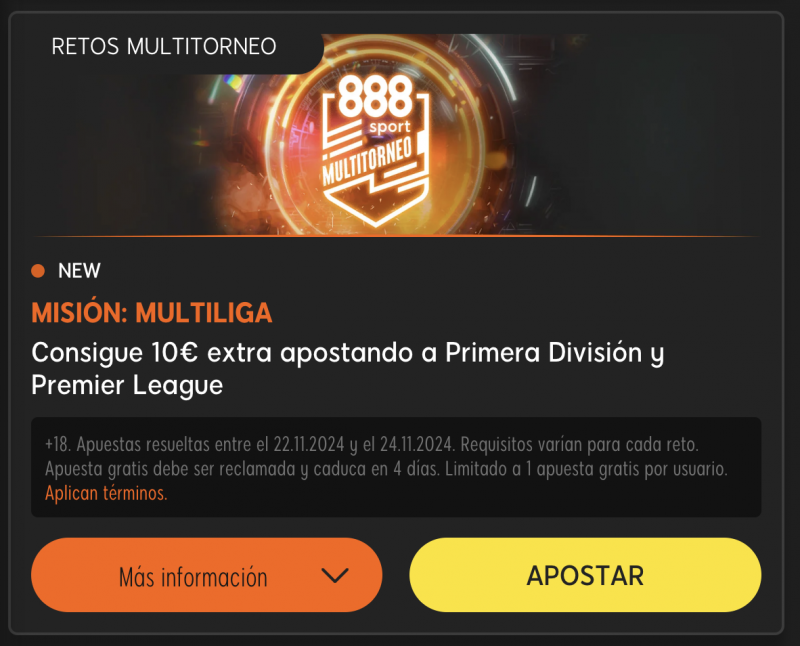
Task: Click the word sport in the logo
Action: coord(390,126)
